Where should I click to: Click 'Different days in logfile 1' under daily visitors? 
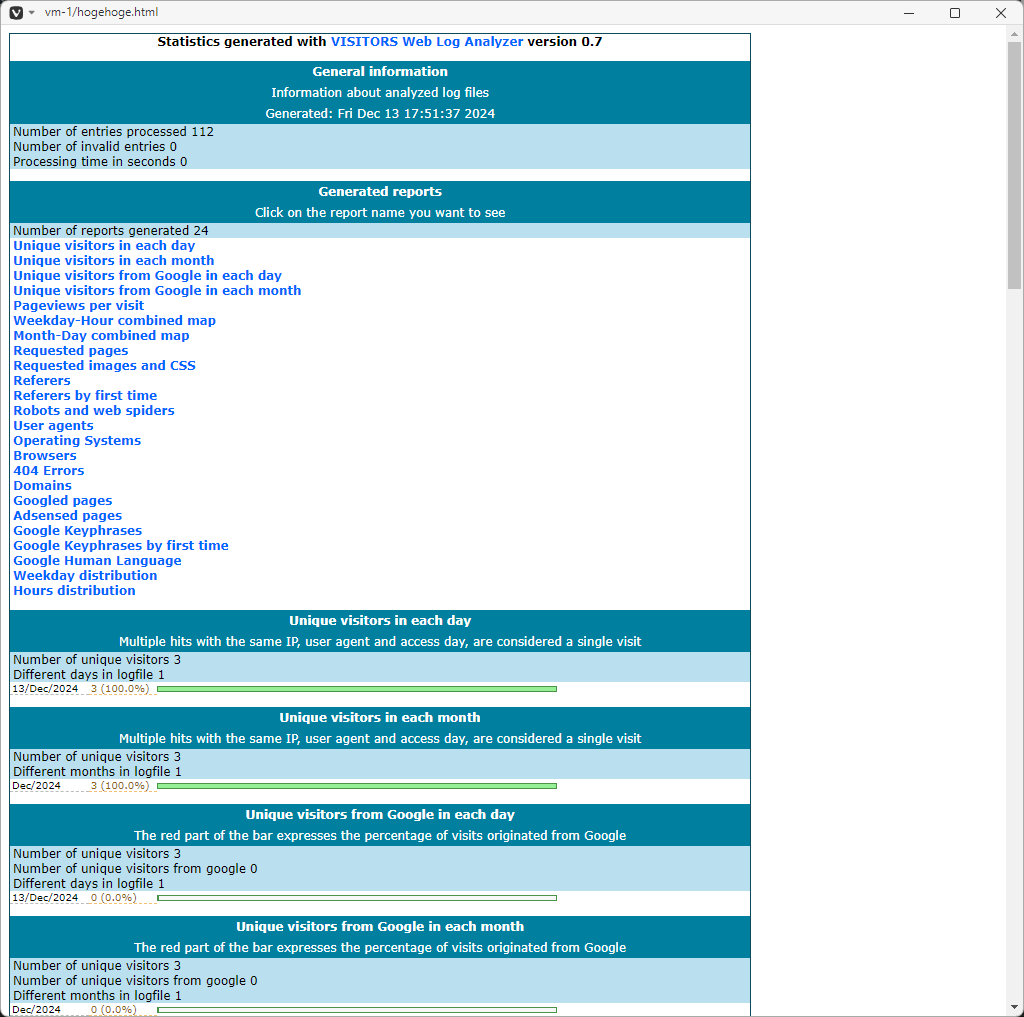(89, 675)
